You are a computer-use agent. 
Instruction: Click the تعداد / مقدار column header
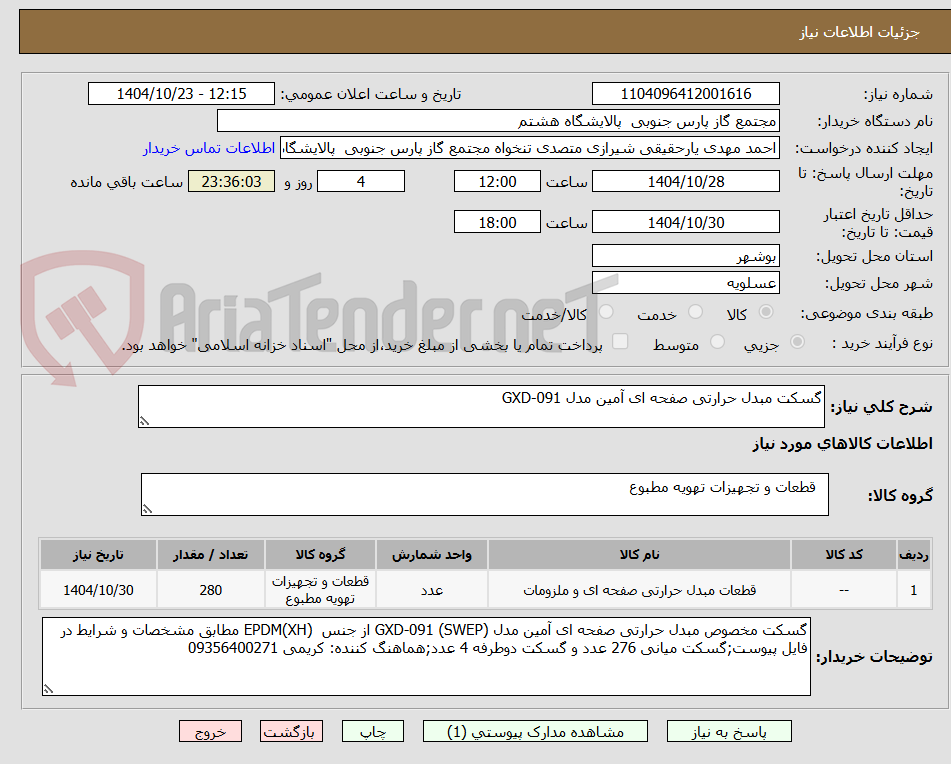point(210,554)
